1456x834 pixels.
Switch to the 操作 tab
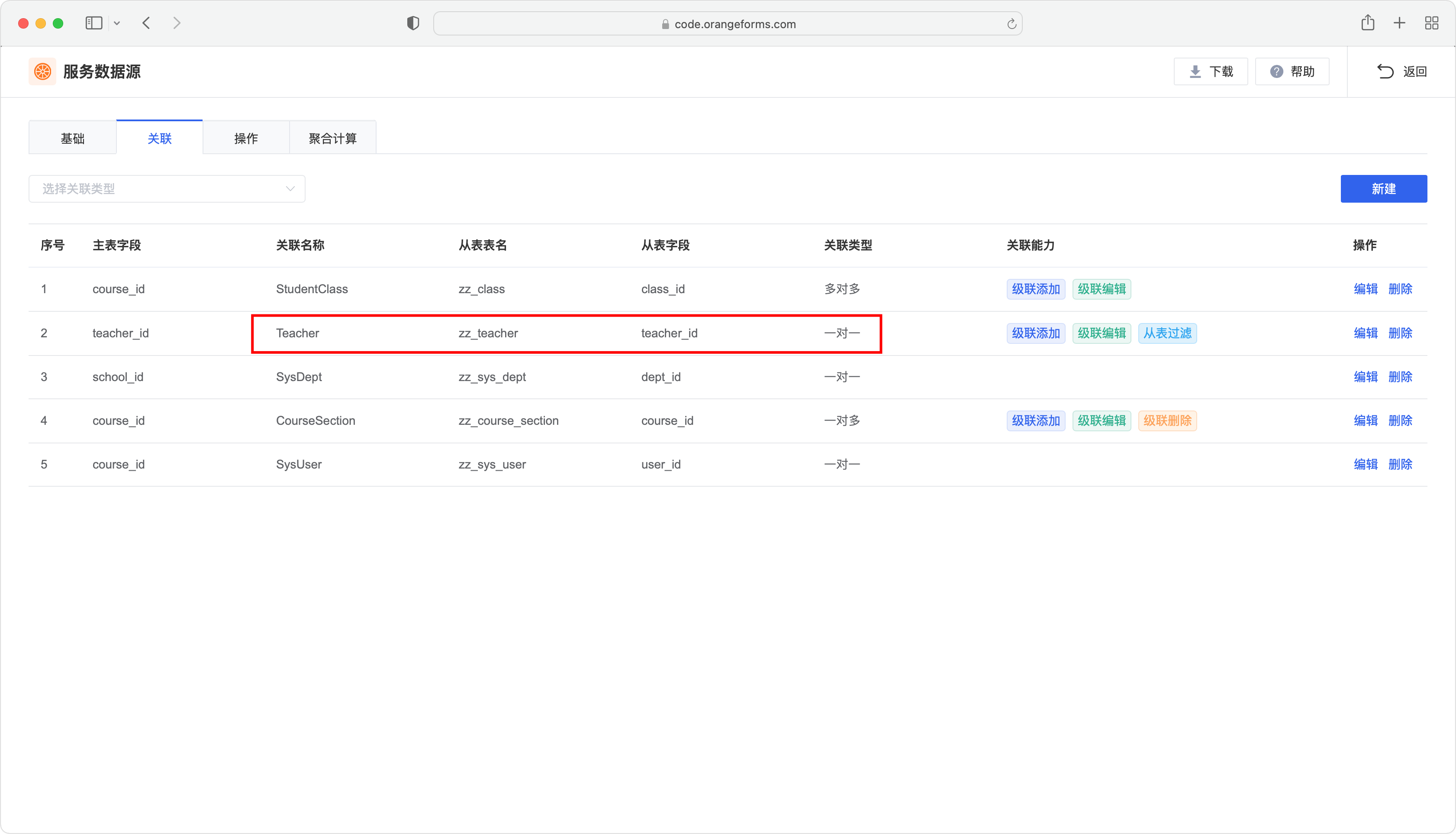click(246, 138)
